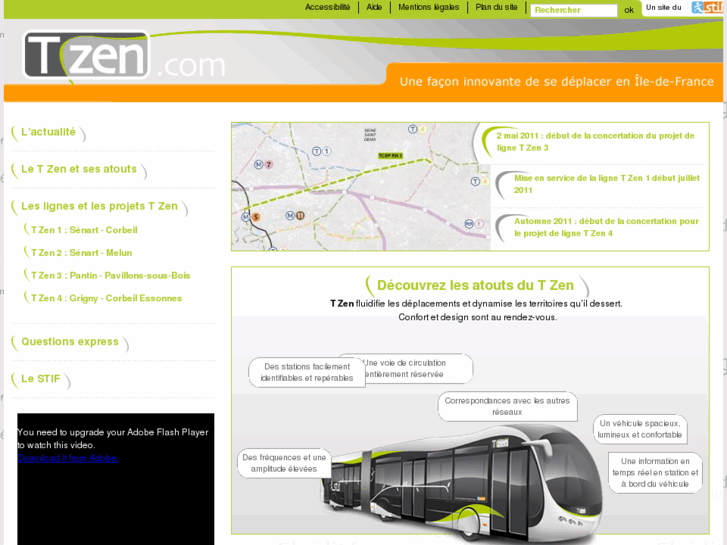Click the 'Des stations facilement identifiables' bubble
This screenshot has width=727, height=545.
pos(306,372)
